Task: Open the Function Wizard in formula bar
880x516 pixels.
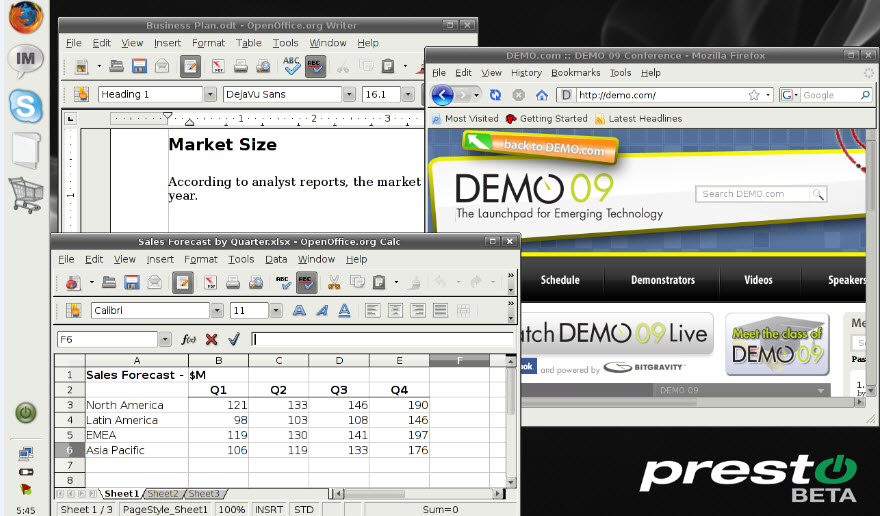Action: pyautogui.click(x=189, y=340)
